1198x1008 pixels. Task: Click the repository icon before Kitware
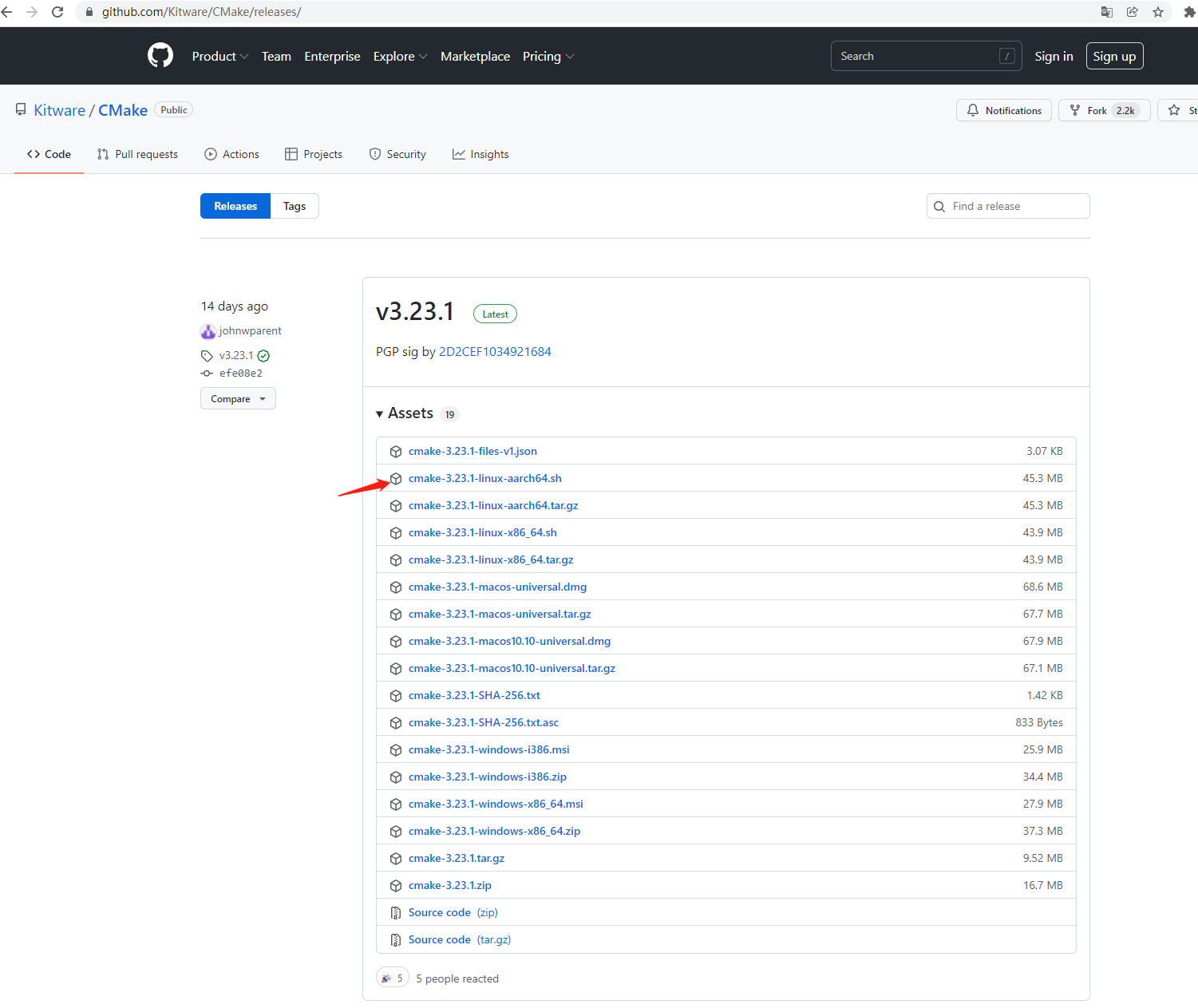pyautogui.click(x=21, y=110)
